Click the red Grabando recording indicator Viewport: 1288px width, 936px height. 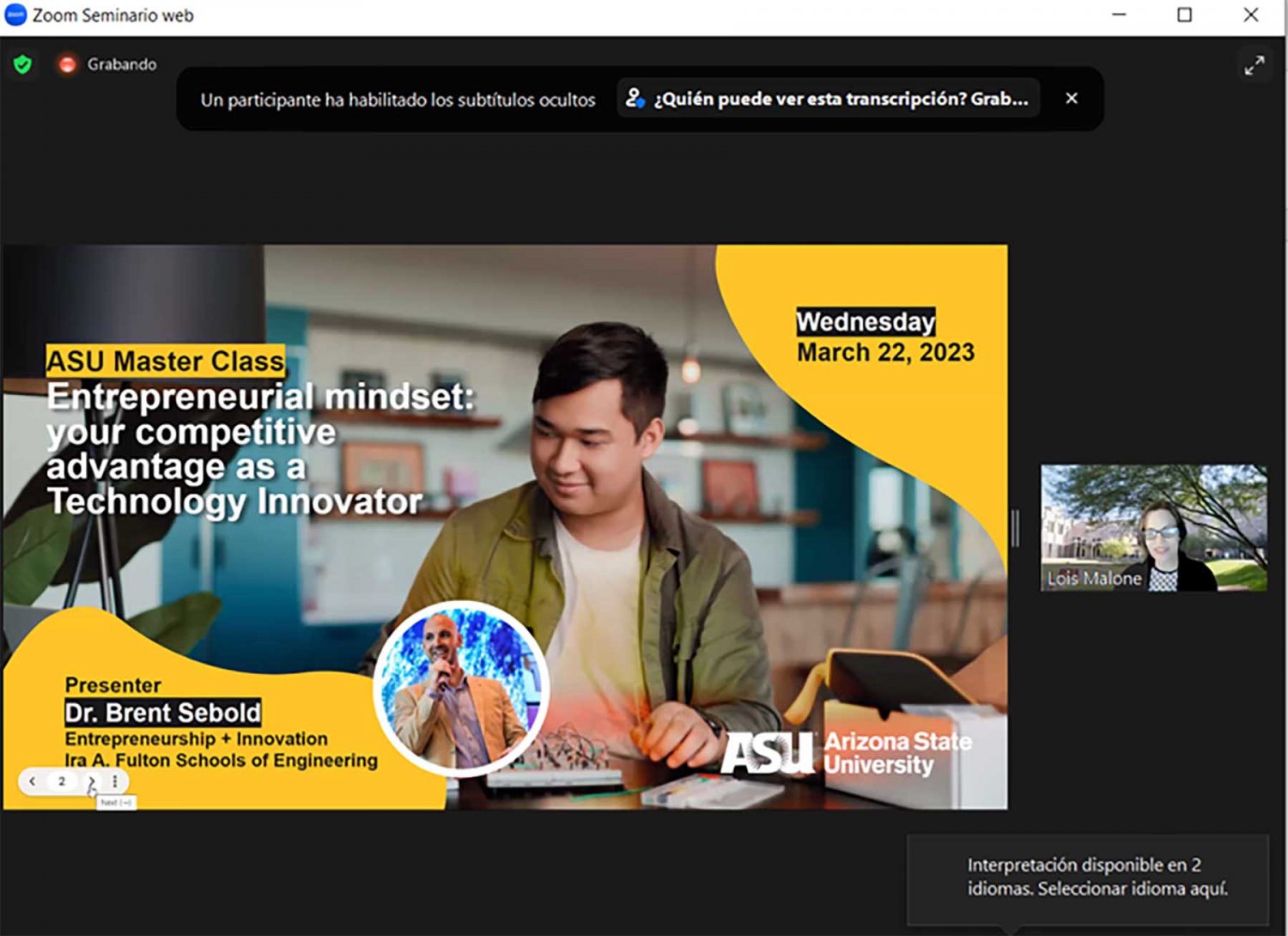pyautogui.click(x=68, y=64)
